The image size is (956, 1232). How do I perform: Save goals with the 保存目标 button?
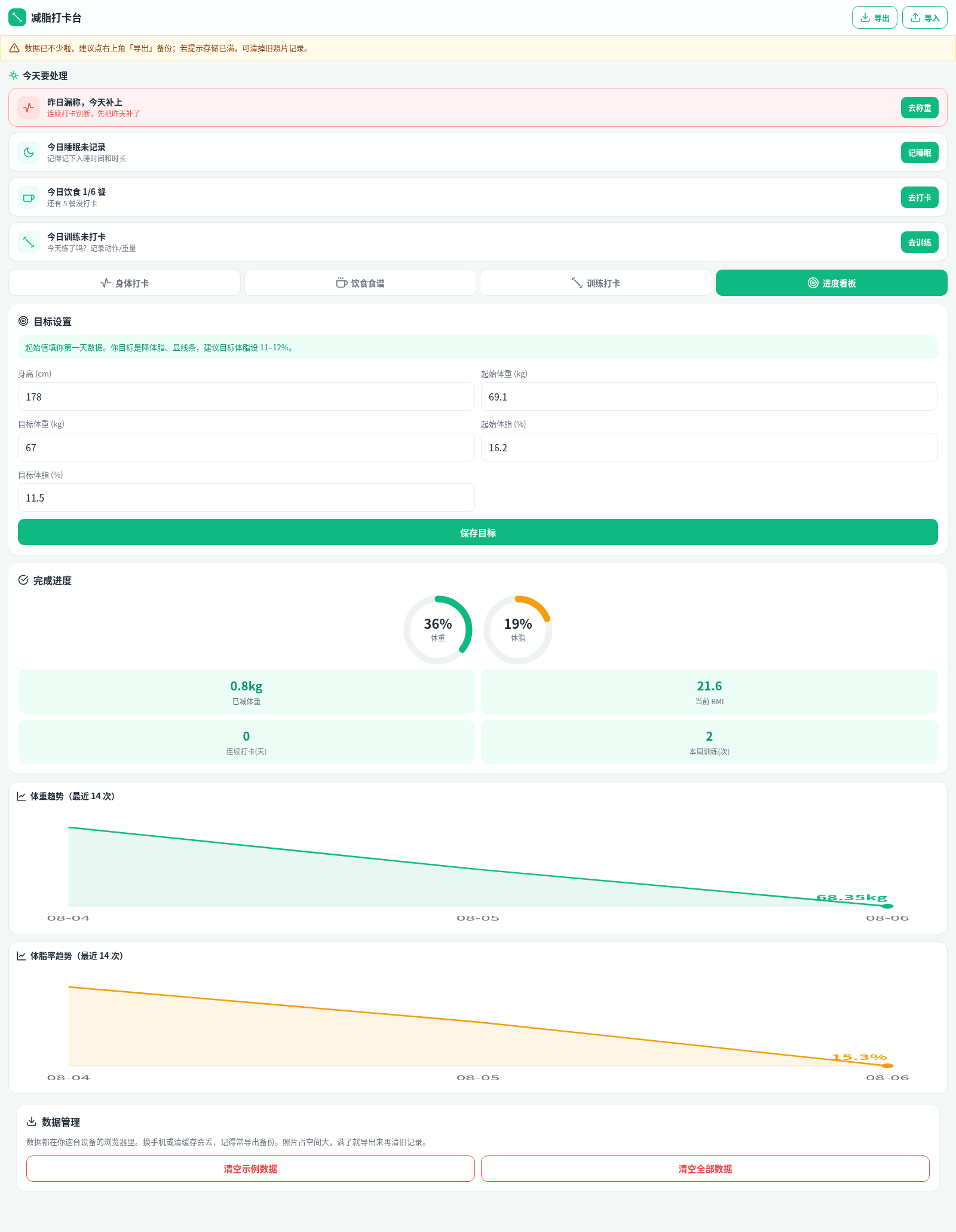(478, 532)
